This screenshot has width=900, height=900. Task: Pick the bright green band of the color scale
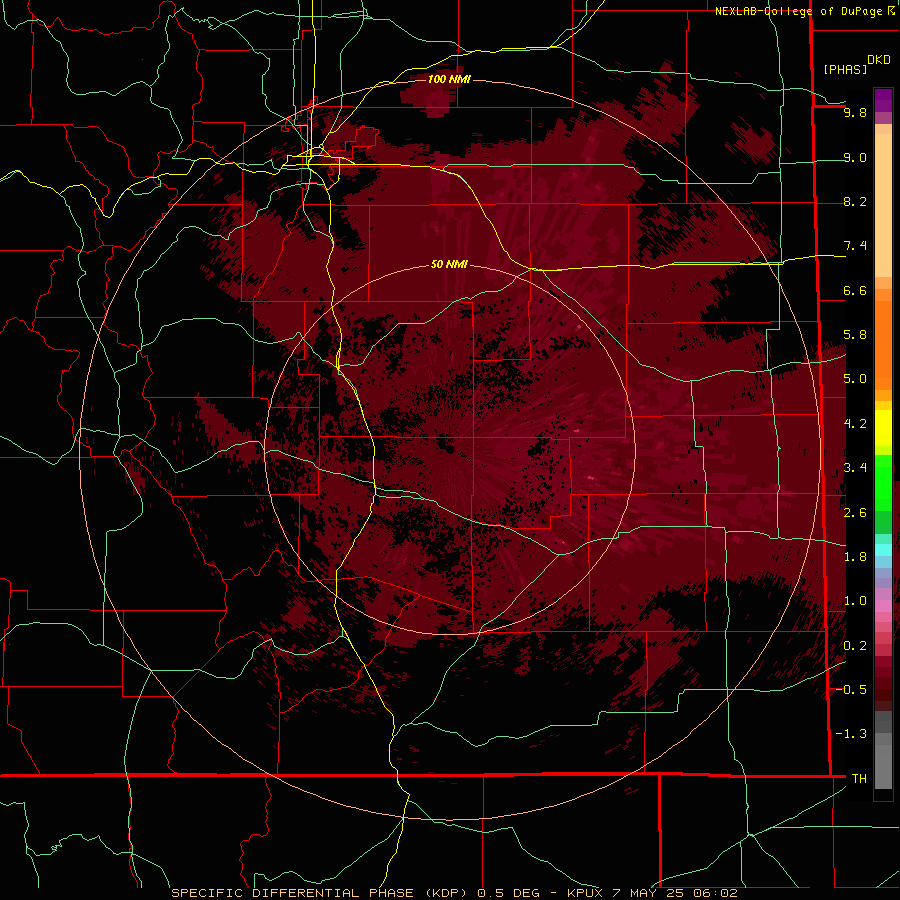[883, 482]
